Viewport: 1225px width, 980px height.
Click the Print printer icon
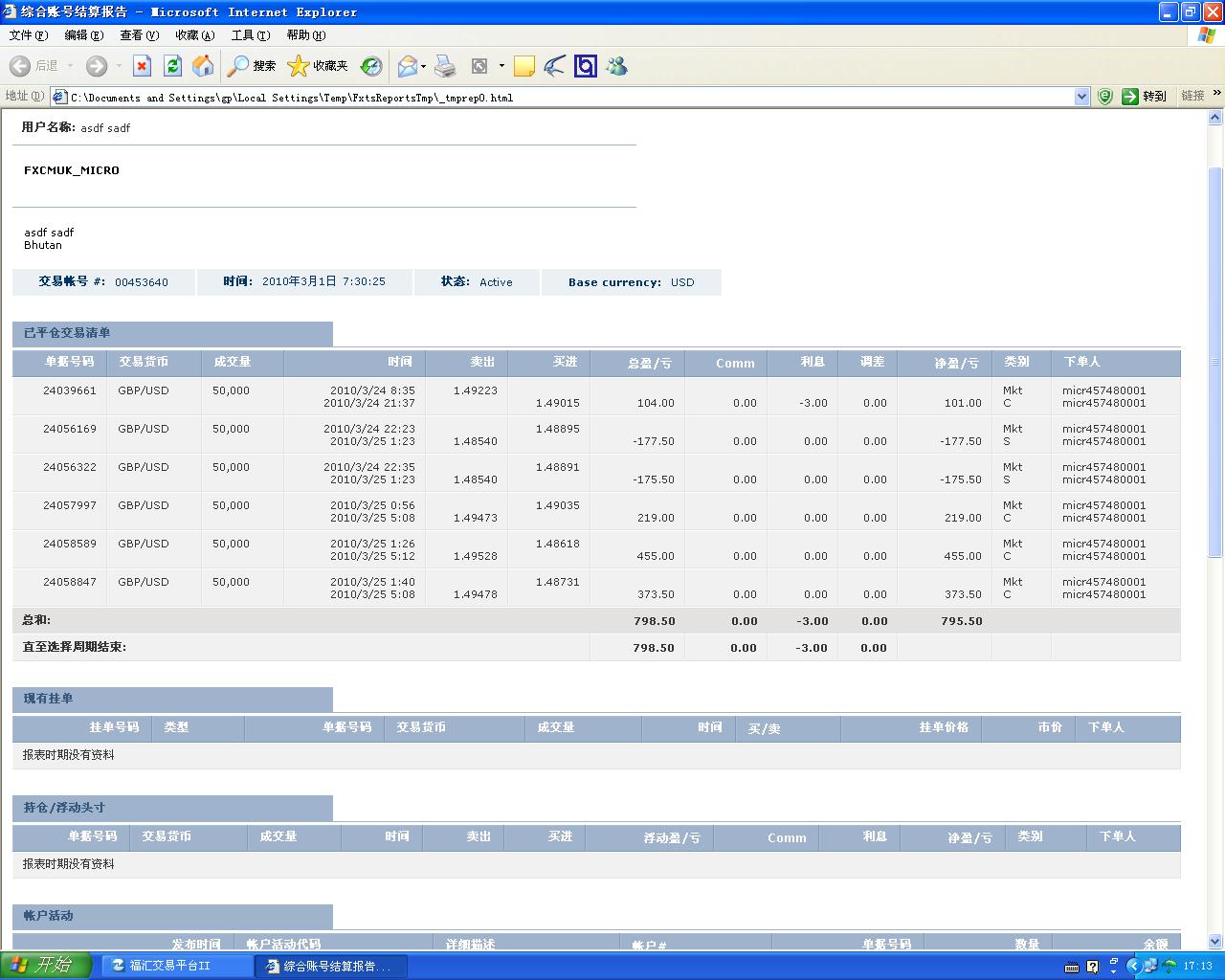[x=445, y=66]
